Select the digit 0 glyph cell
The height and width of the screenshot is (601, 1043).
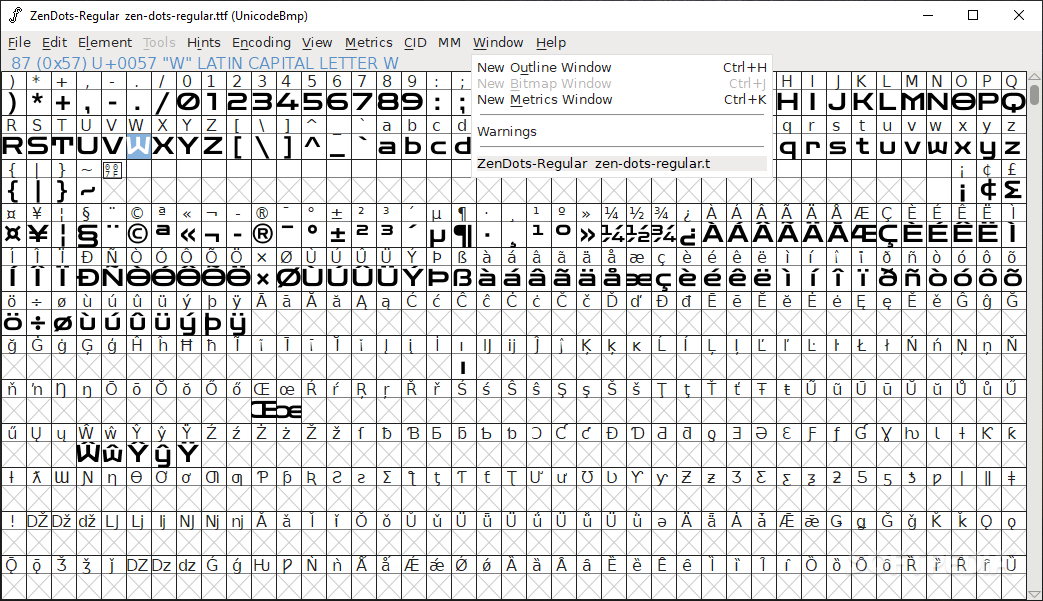[x=188, y=102]
